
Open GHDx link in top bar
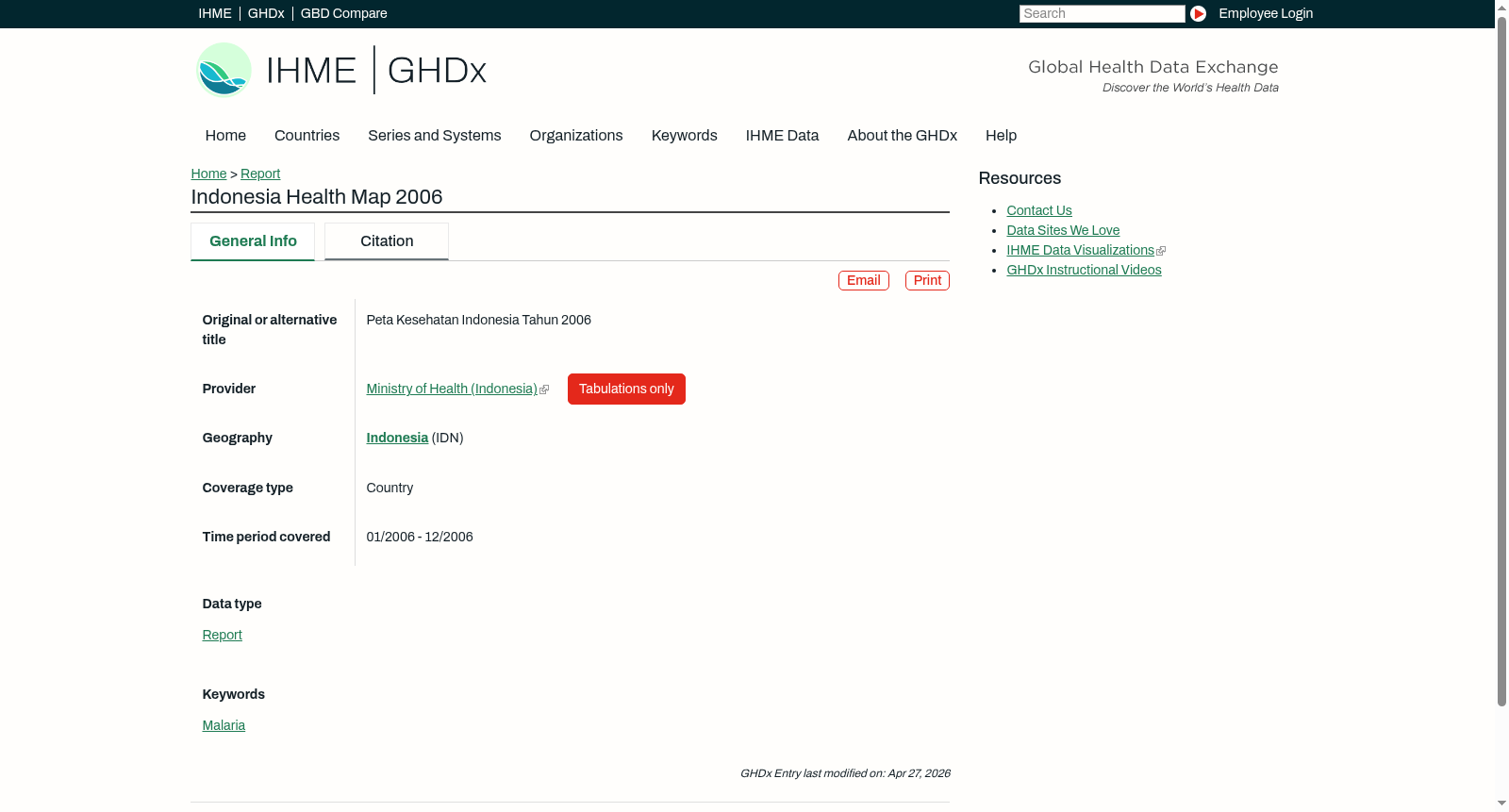pos(266,13)
